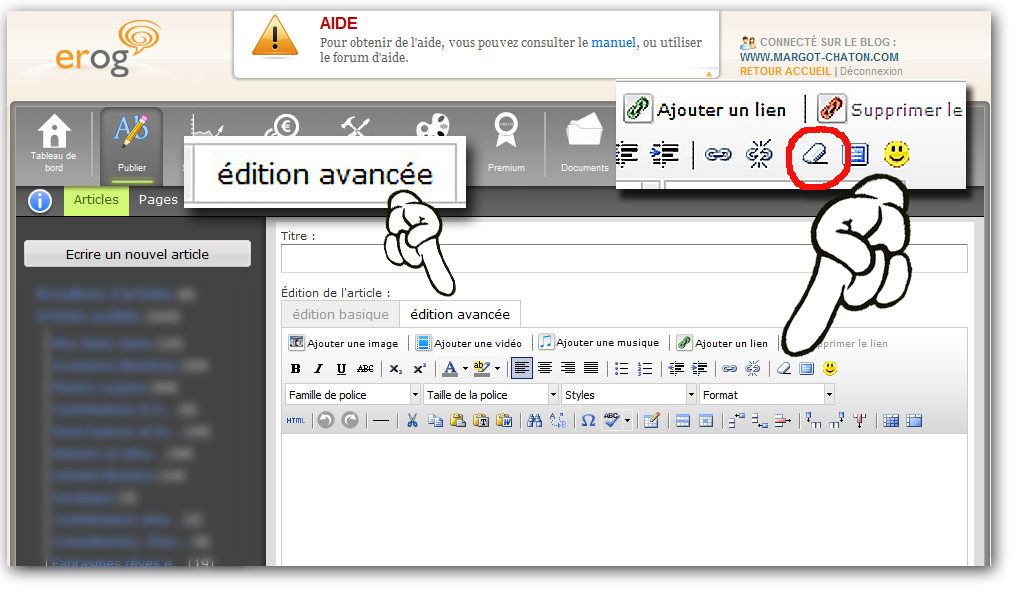Insert emoticon with the smiley icon
The height and width of the screenshot is (603, 1025).
click(x=830, y=368)
